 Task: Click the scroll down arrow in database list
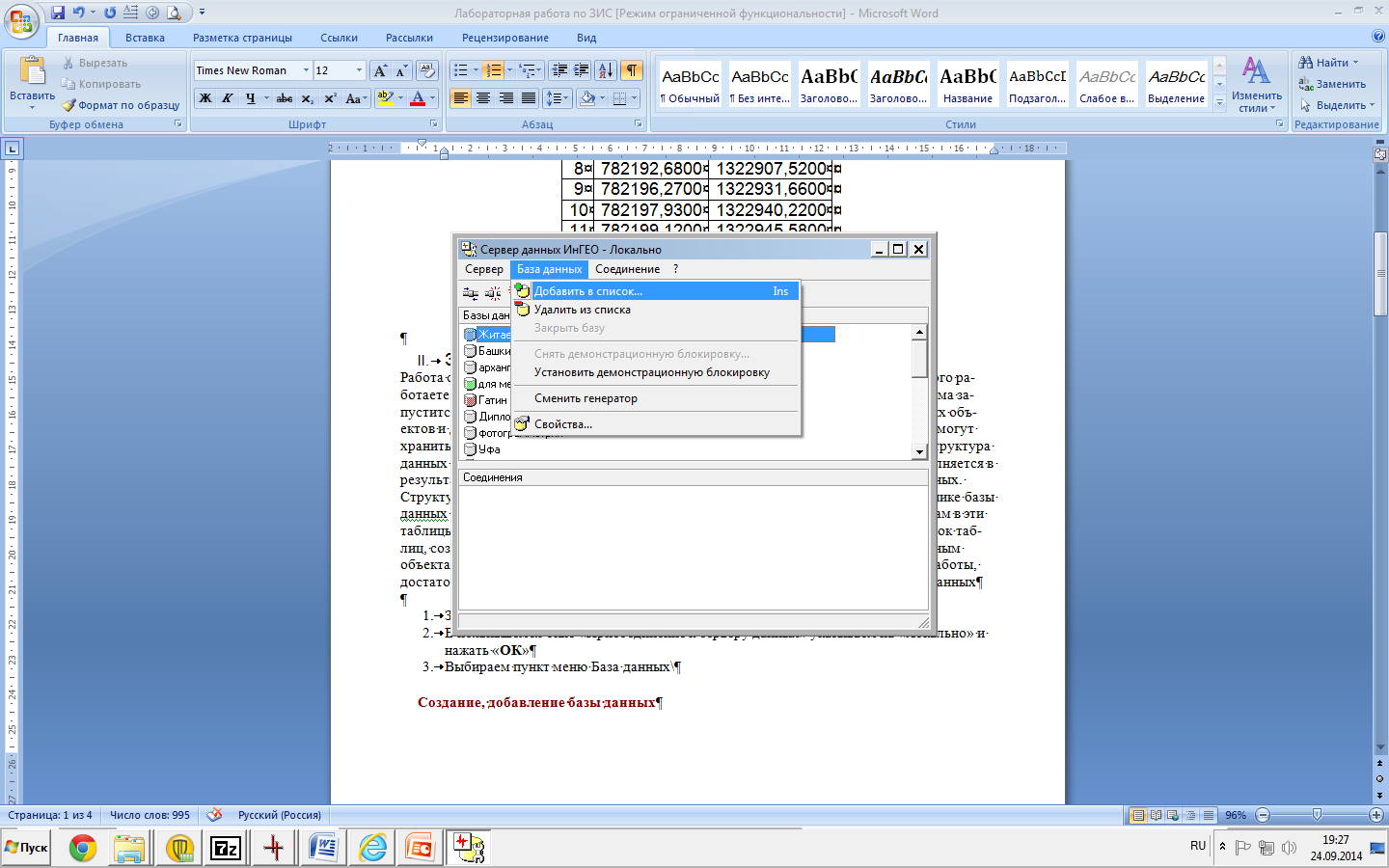[x=919, y=451]
